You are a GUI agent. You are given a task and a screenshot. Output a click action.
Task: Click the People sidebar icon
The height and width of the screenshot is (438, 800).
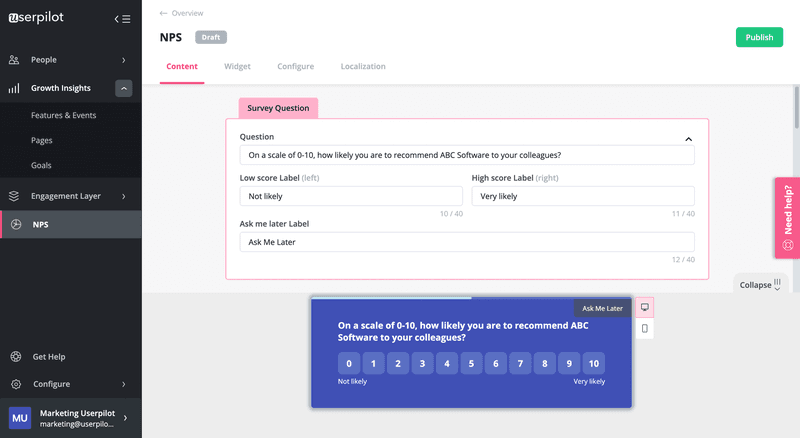[14, 60]
